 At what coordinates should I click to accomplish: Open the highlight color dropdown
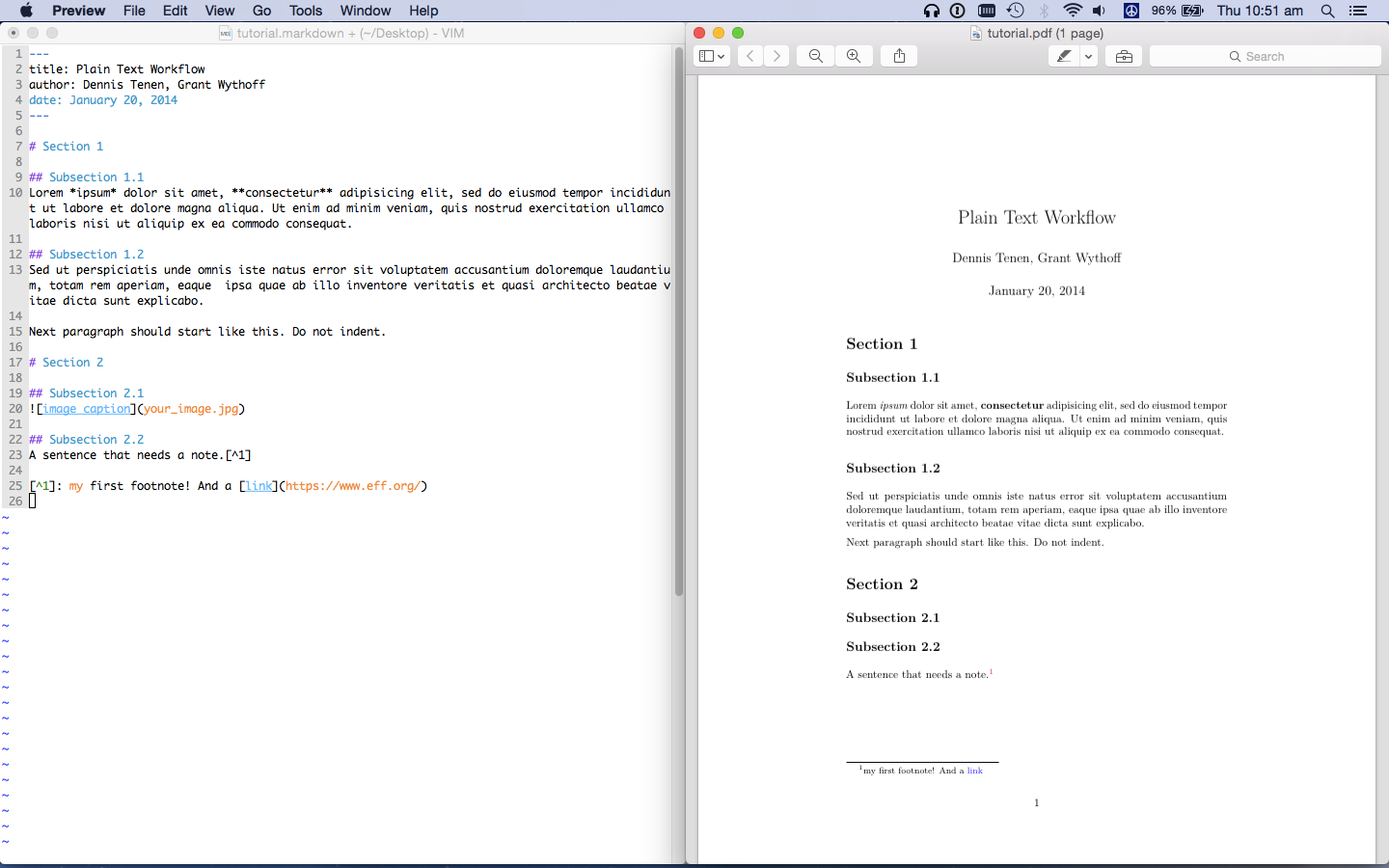coord(1089,56)
